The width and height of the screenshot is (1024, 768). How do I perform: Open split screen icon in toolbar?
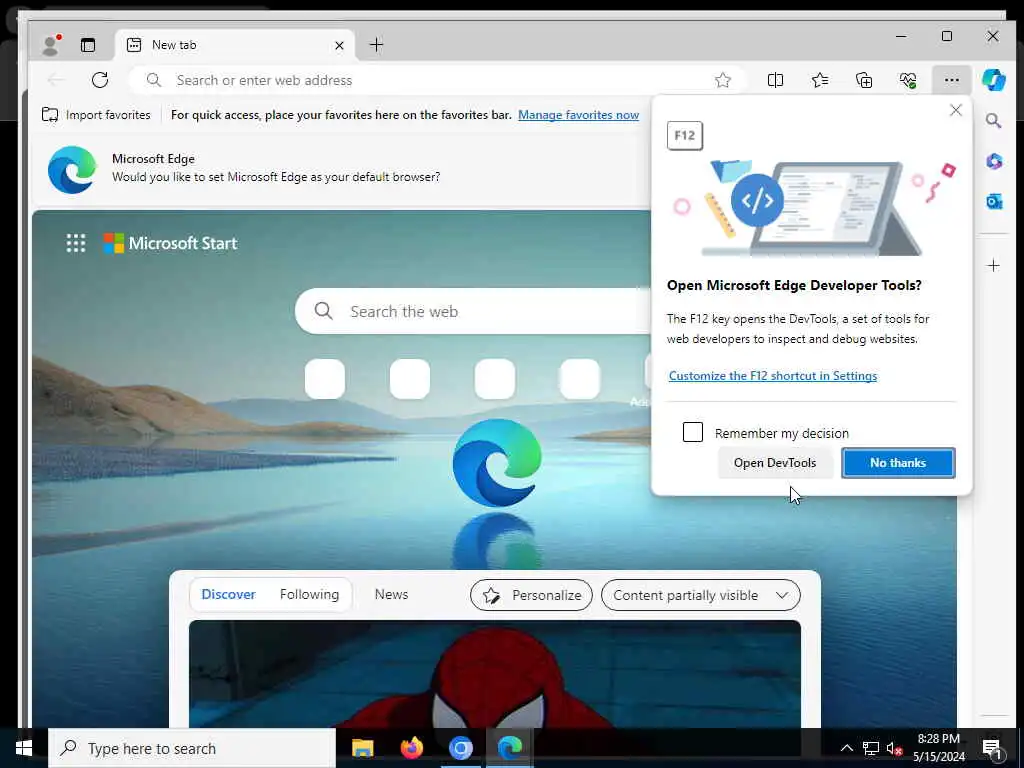pyautogui.click(x=775, y=80)
